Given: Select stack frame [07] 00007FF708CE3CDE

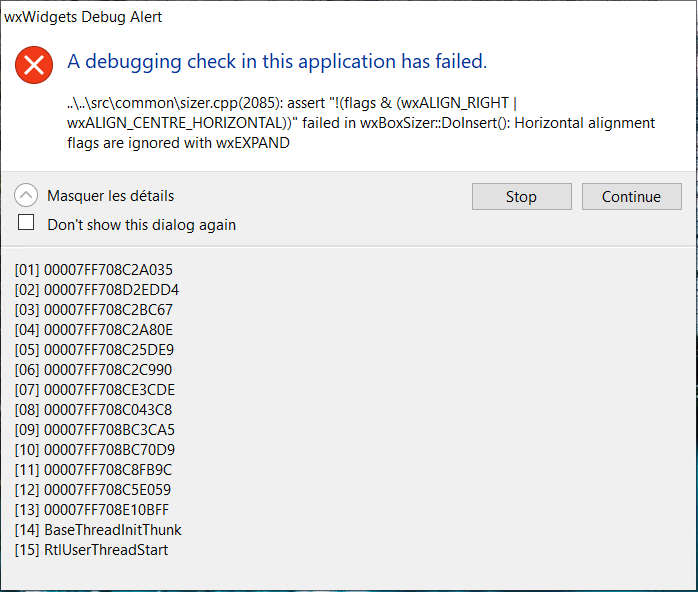Looking at the screenshot, I should (94, 390).
